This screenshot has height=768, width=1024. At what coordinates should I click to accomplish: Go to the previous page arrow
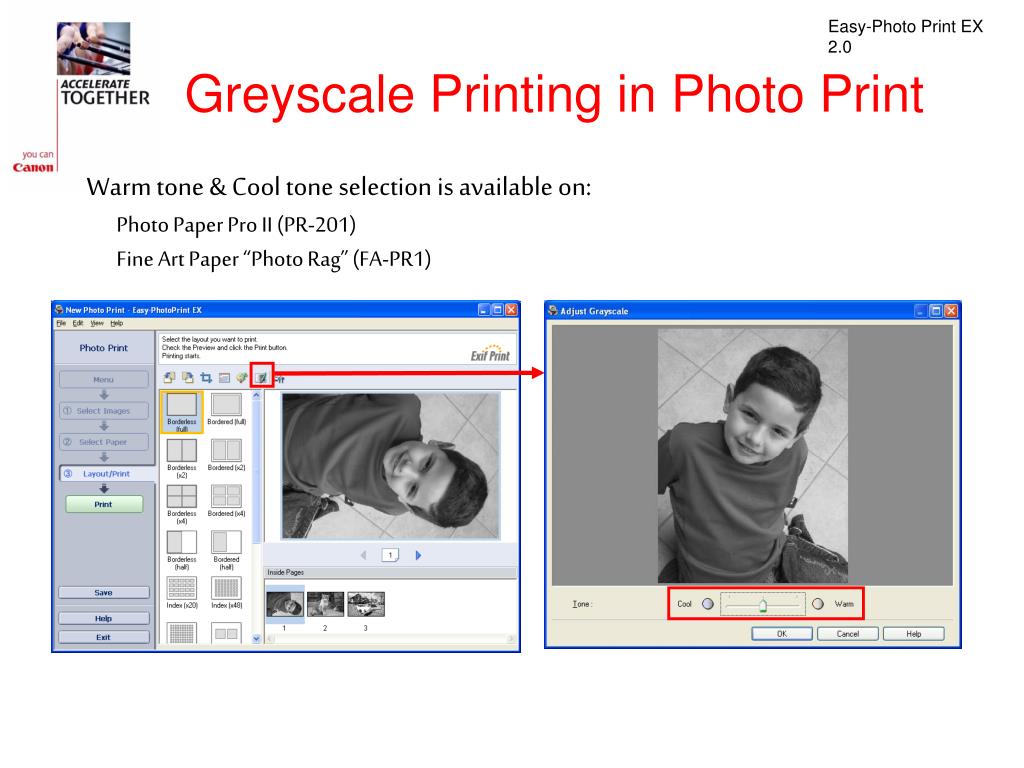364,555
